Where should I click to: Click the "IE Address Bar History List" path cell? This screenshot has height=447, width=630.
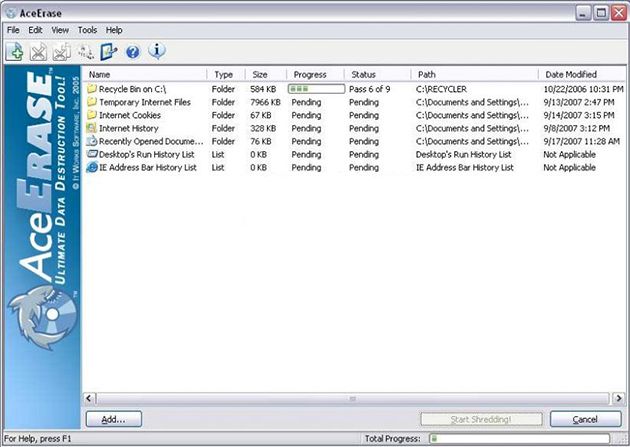[464, 167]
